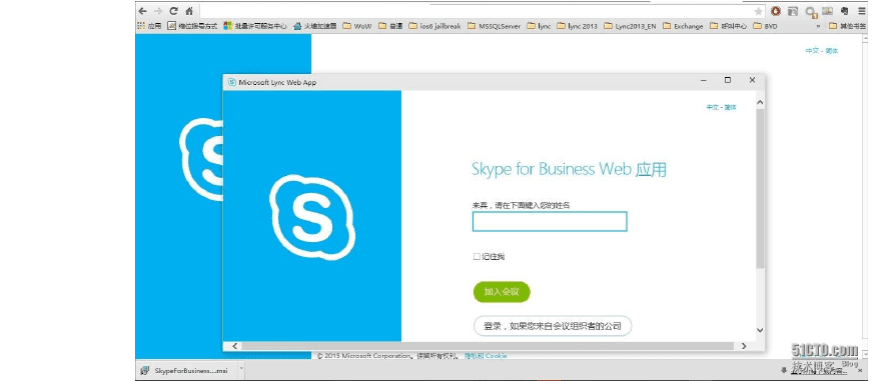893x381 pixels.
Task: Tick the 记住我 remember me checkbox
Action: [477, 257]
